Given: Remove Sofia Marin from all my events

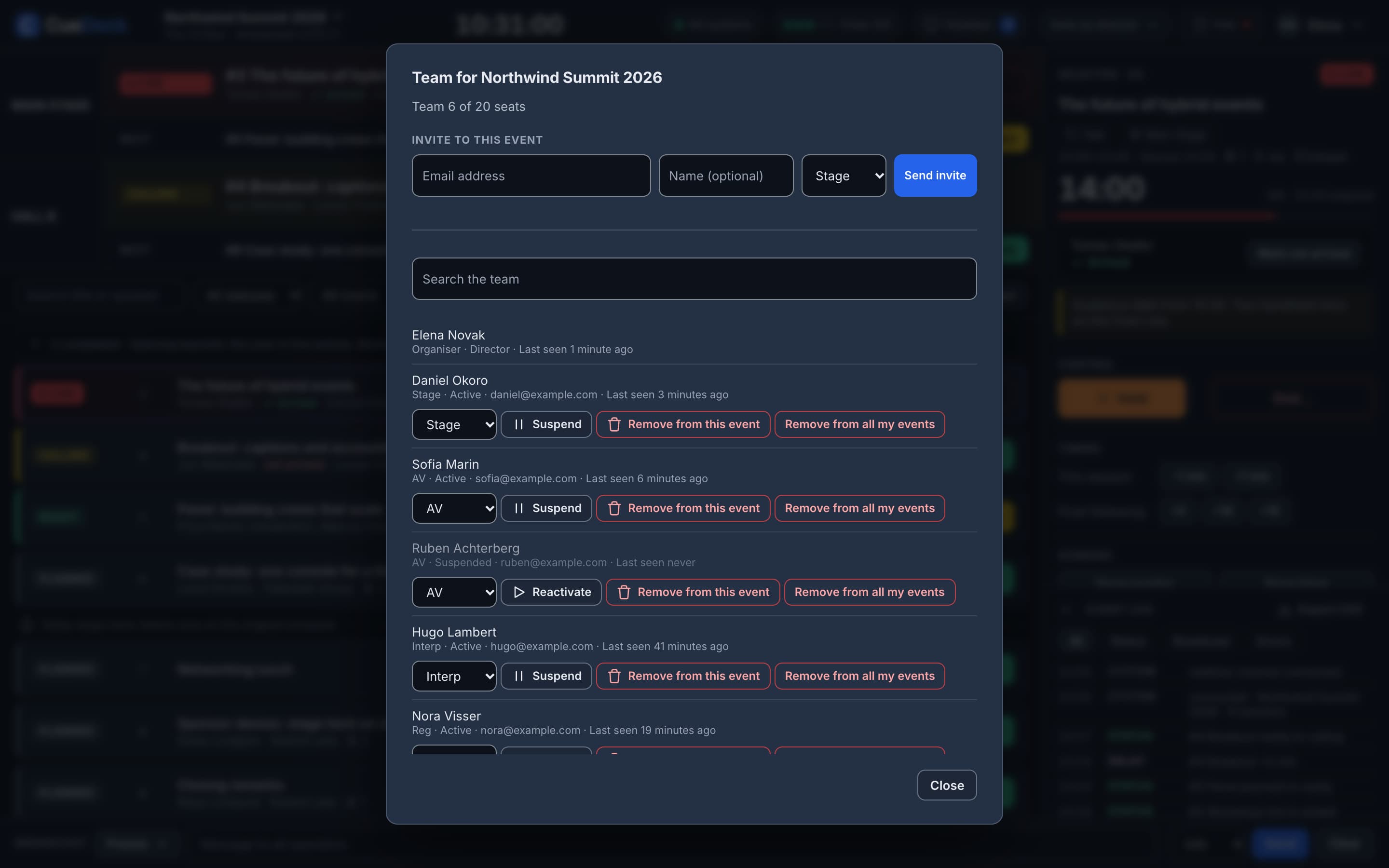Looking at the screenshot, I should [x=859, y=508].
